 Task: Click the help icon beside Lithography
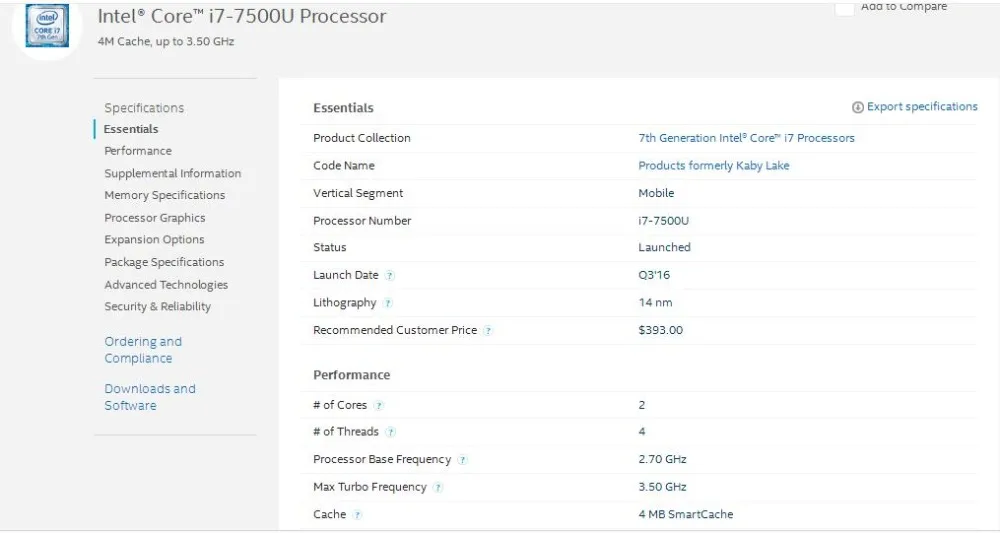[388, 303]
